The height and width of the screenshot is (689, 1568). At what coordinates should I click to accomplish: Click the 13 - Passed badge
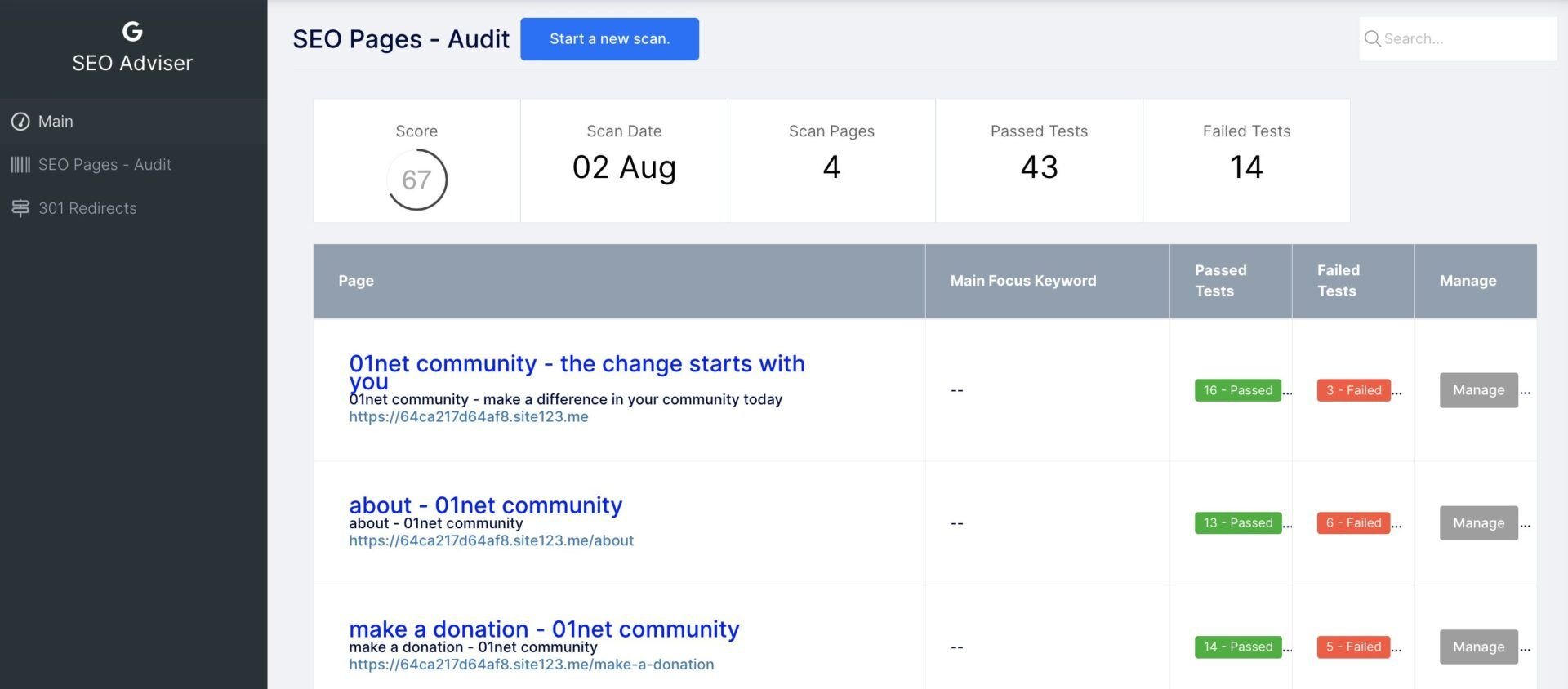[1238, 523]
